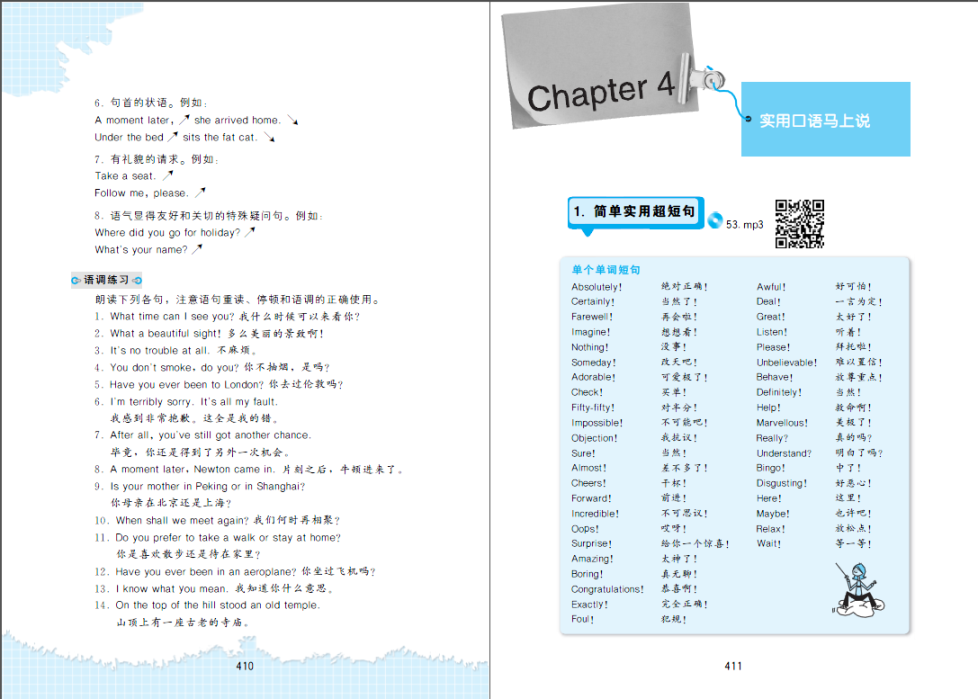The height and width of the screenshot is (699, 978).
Task: Click rising arrow after "Follow me, please."
Action: (x=200, y=192)
